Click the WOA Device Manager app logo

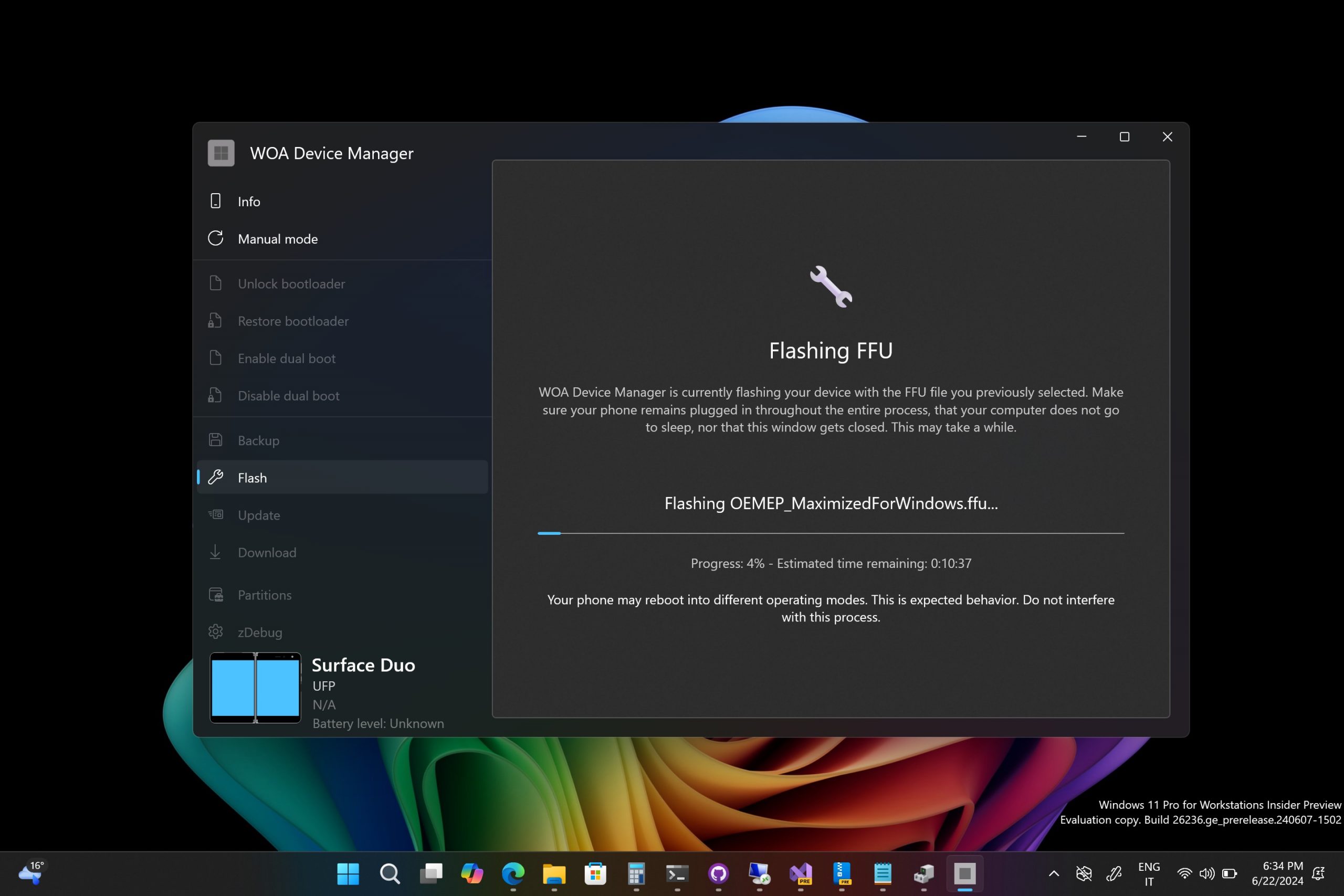click(x=221, y=153)
